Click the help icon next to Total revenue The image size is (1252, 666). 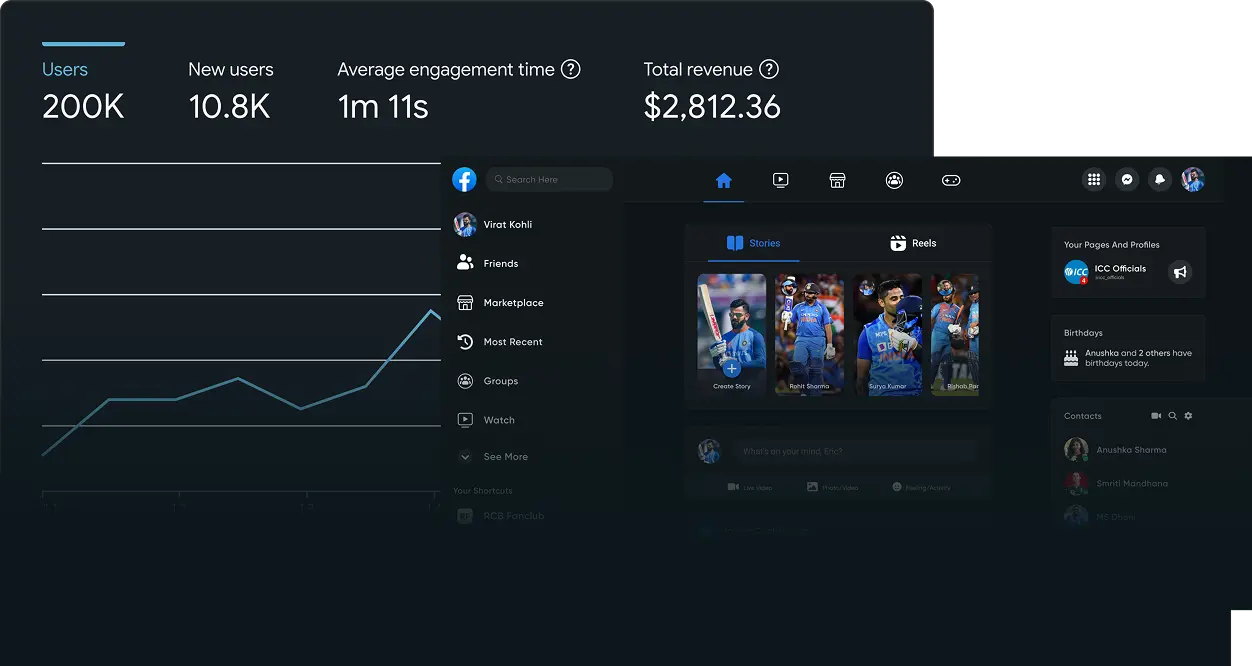tap(769, 69)
